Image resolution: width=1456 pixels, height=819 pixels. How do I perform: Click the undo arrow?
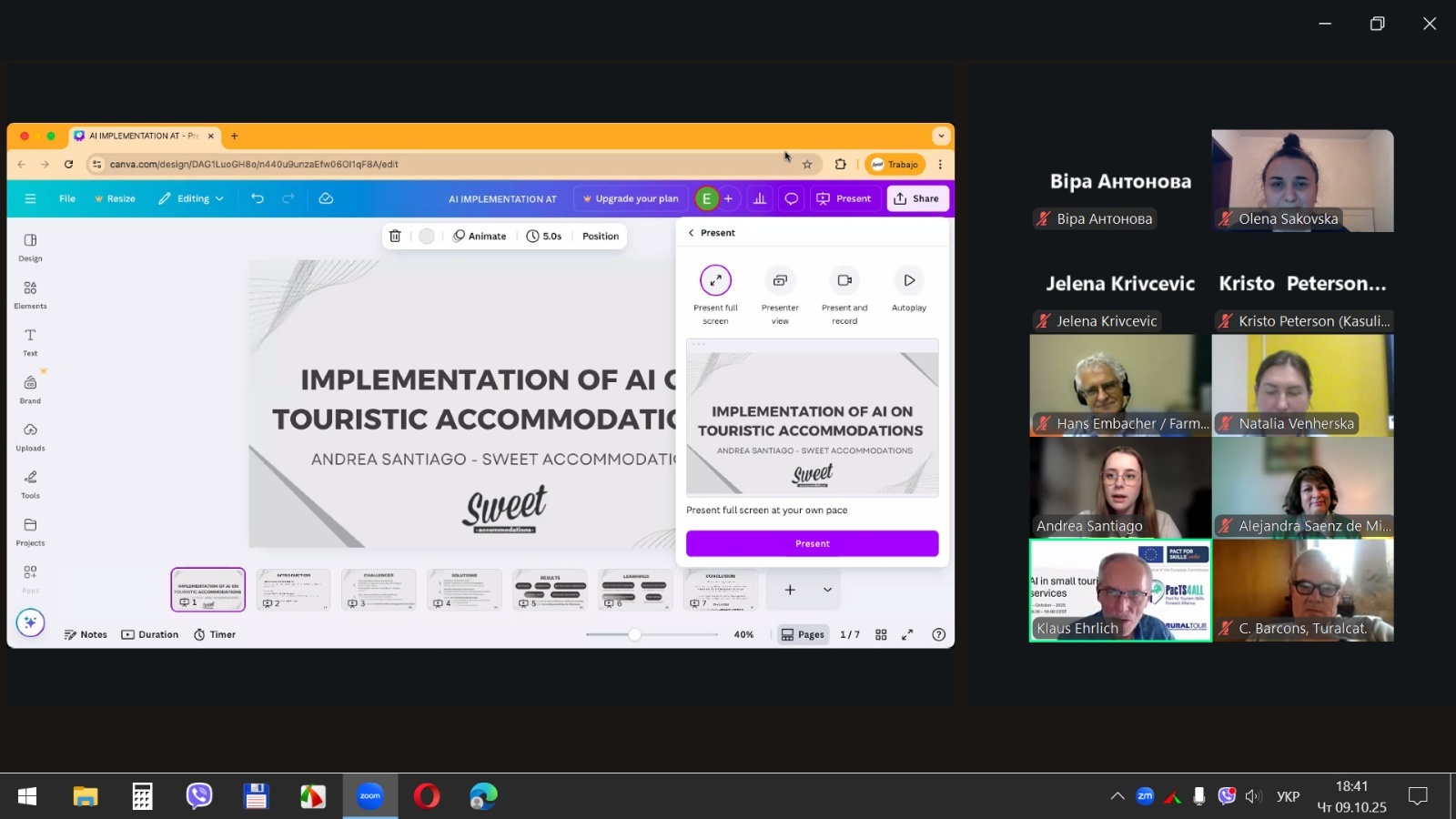(x=258, y=198)
